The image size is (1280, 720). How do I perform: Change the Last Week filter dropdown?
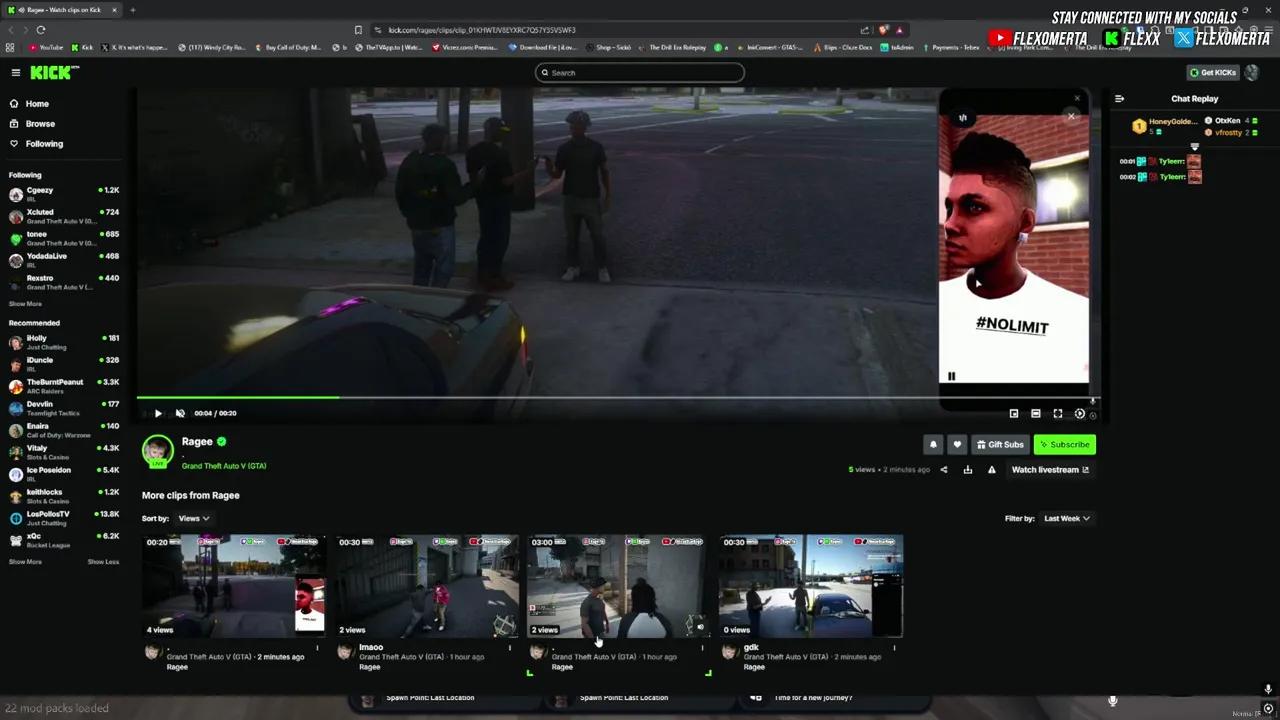click(1066, 518)
